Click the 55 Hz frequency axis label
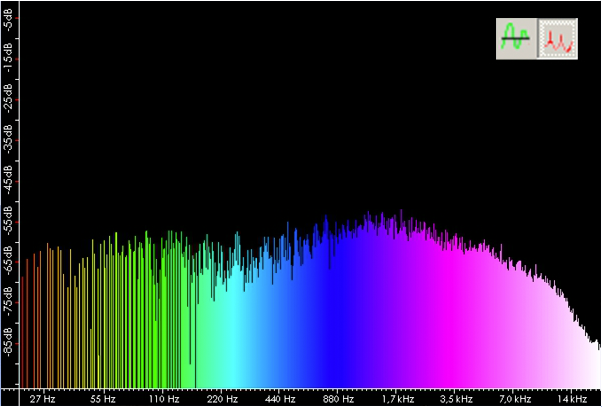 104,398
